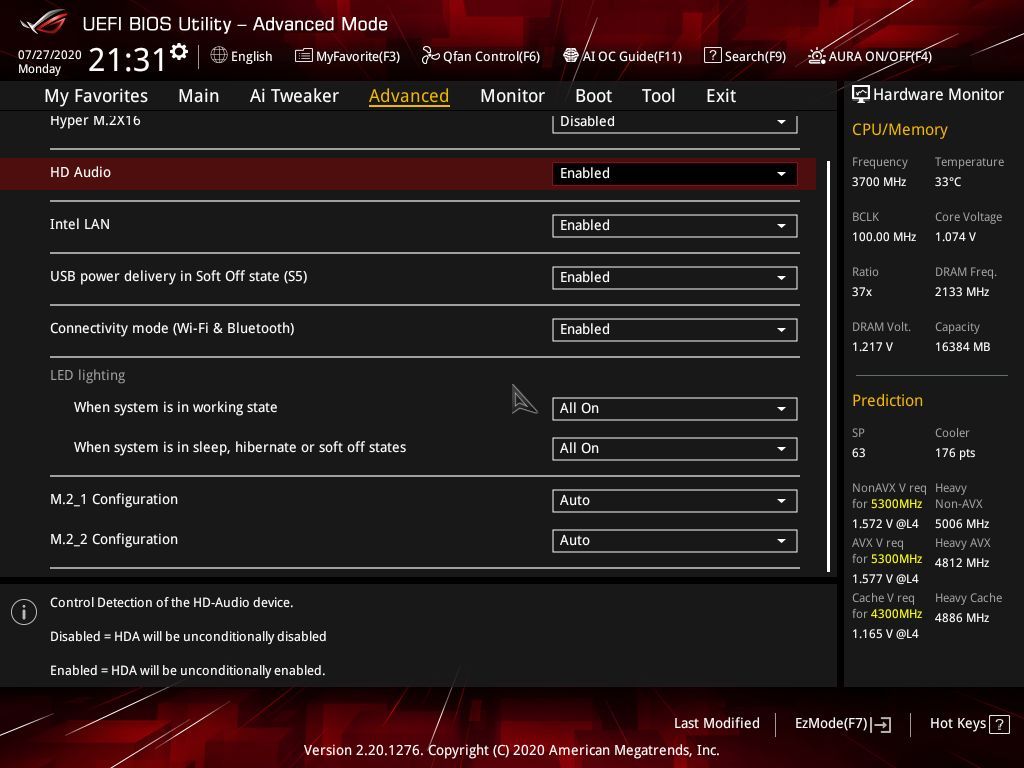This screenshot has width=1024, height=768.
Task: Click the Last Modified button
Action: click(x=716, y=724)
